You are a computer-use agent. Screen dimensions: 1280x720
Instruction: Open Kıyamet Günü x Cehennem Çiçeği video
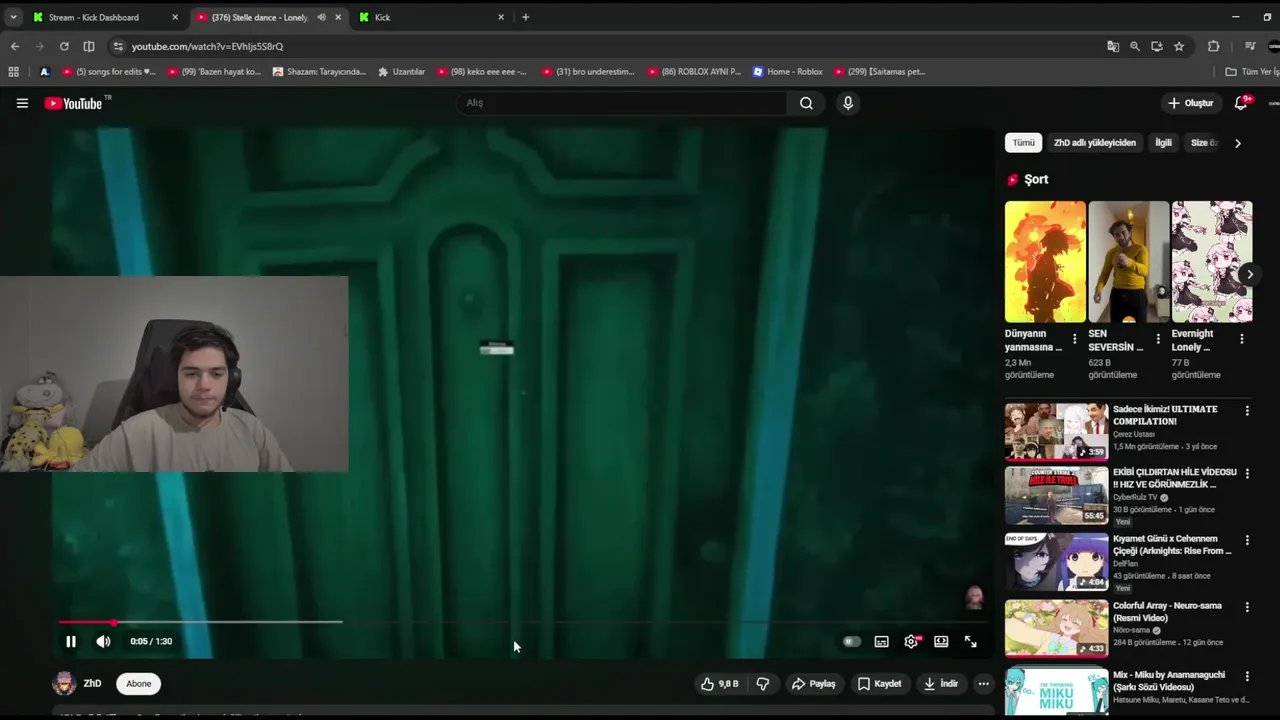(1056, 562)
